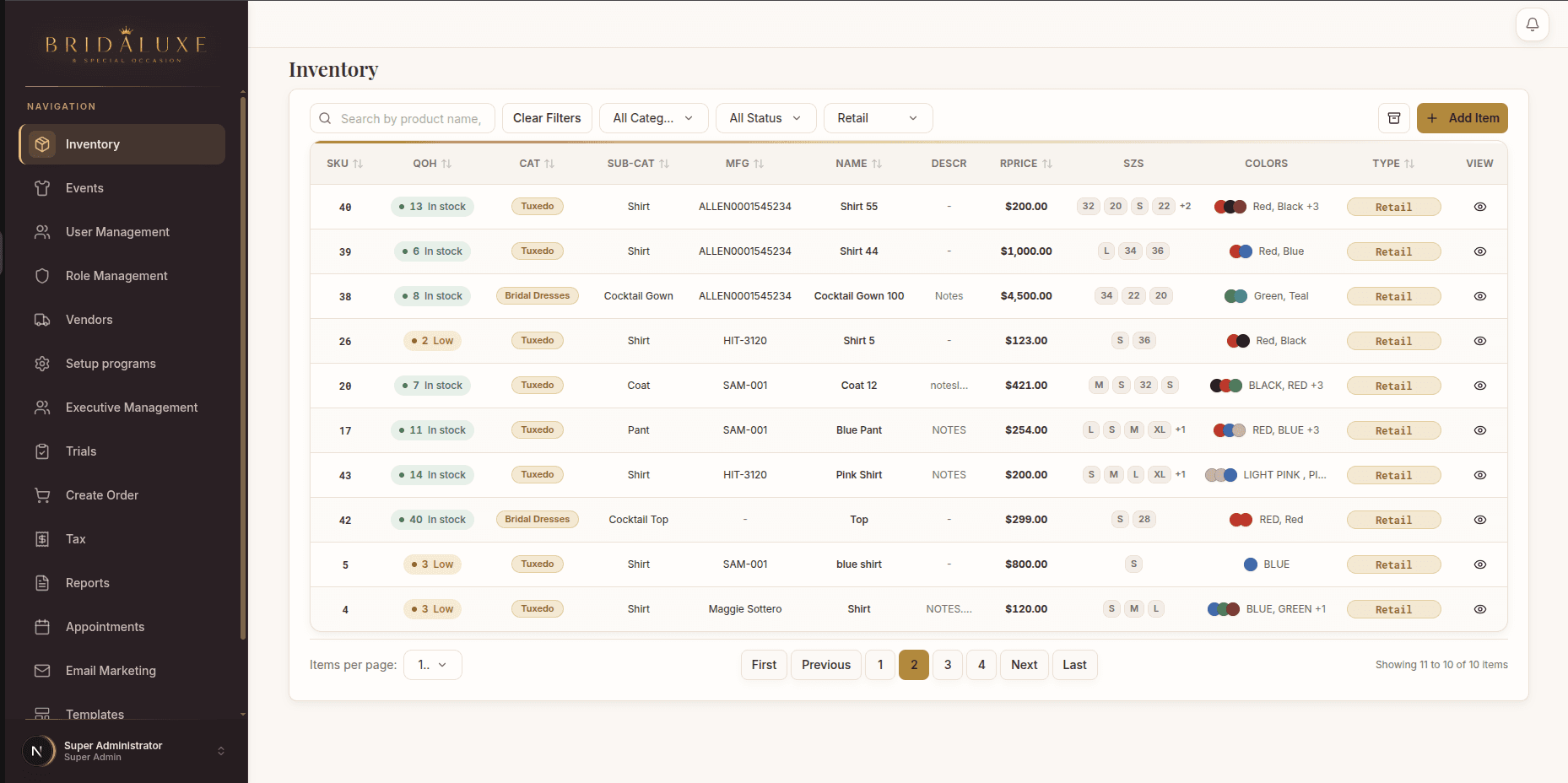This screenshot has height=783, width=1568.
Task: View eye icon for Top row
Action: 1480,520
